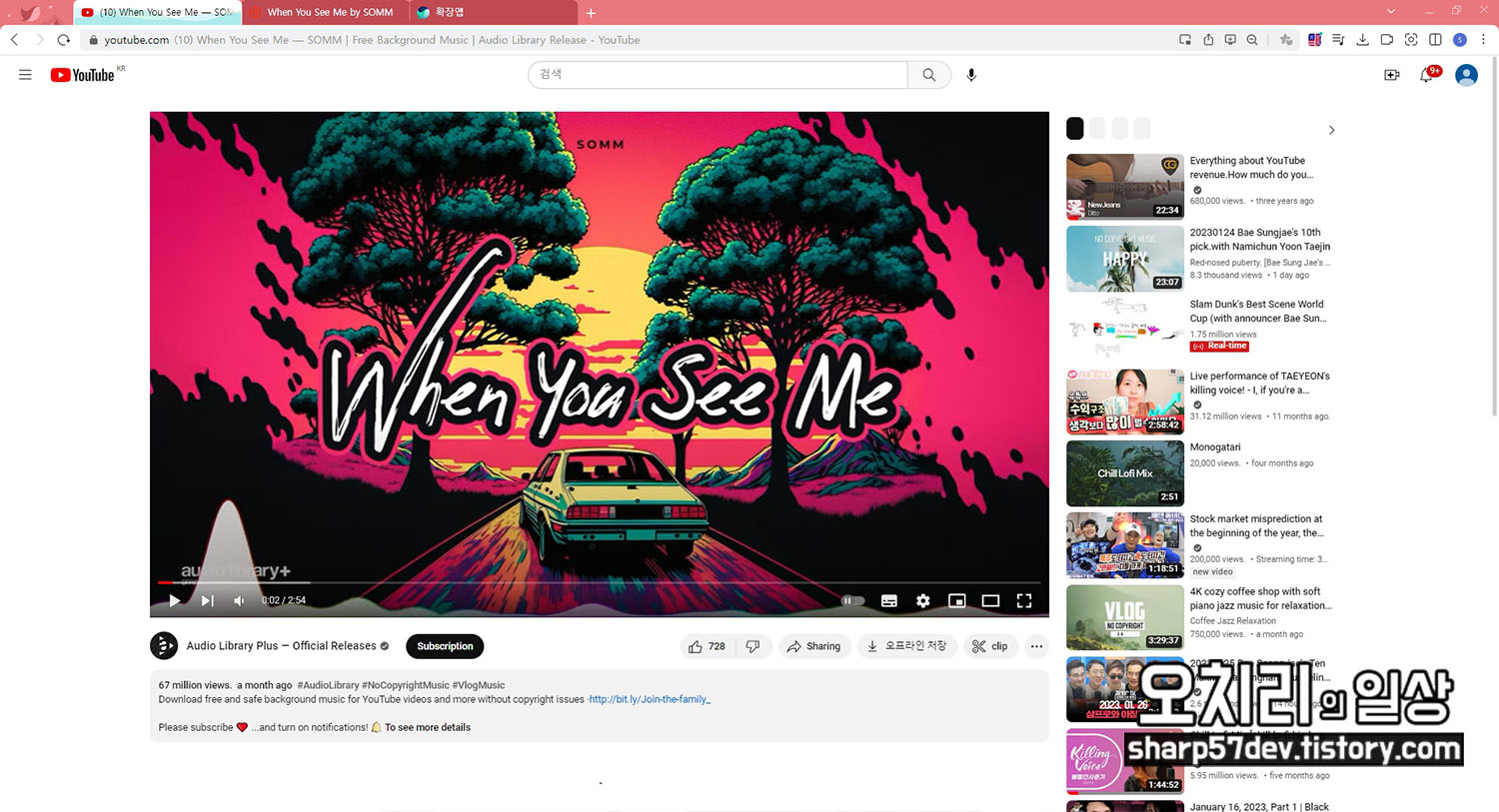Open the player settings gear
This screenshot has width=1499, height=812.
pos(923,600)
